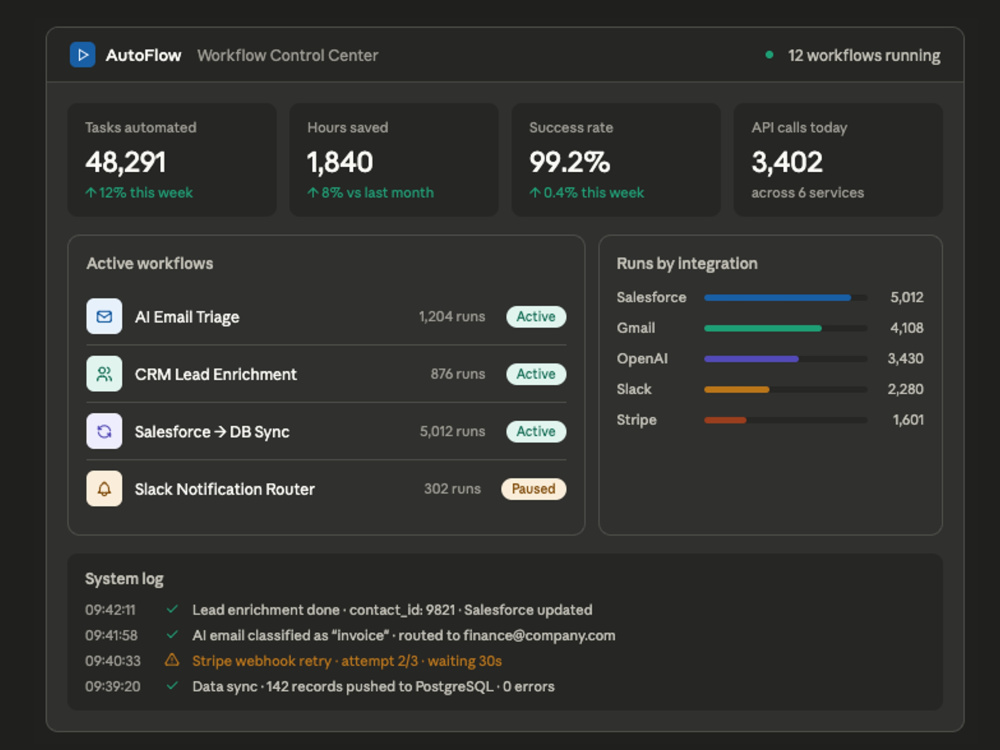Click the green running status dot

[769, 55]
